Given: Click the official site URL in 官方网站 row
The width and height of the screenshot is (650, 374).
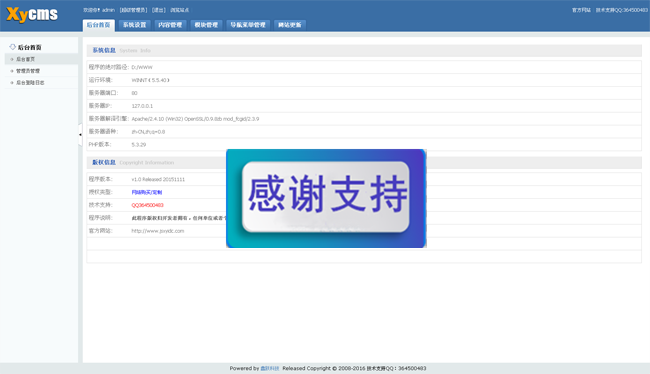Looking at the screenshot, I should point(158,231).
